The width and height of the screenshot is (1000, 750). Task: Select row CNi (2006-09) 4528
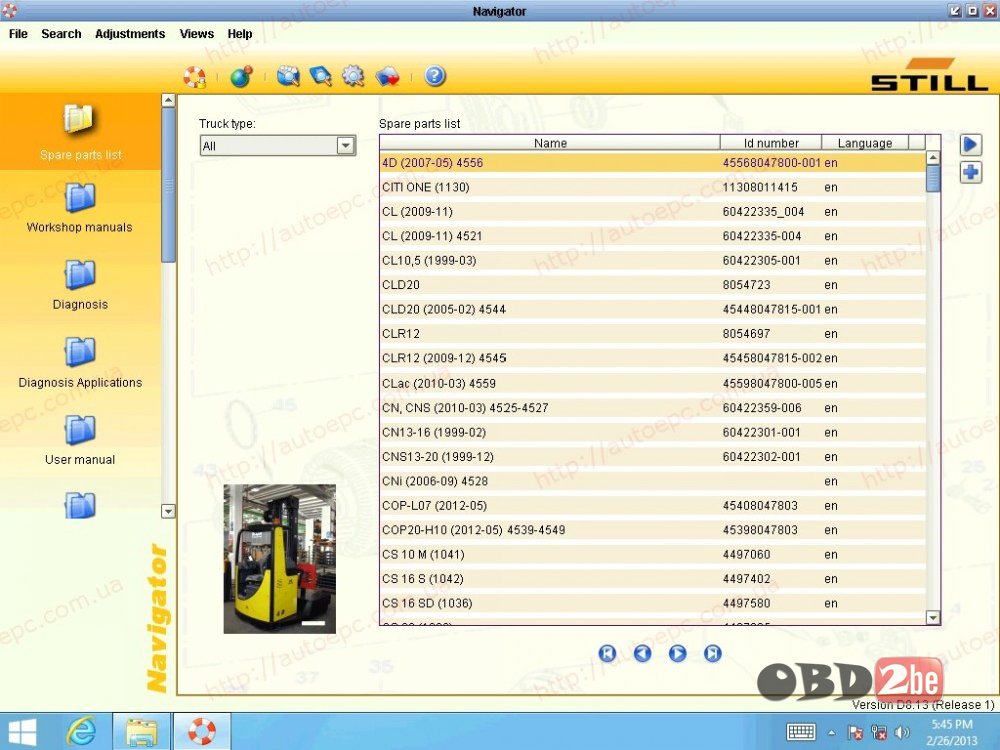(x=652, y=481)
